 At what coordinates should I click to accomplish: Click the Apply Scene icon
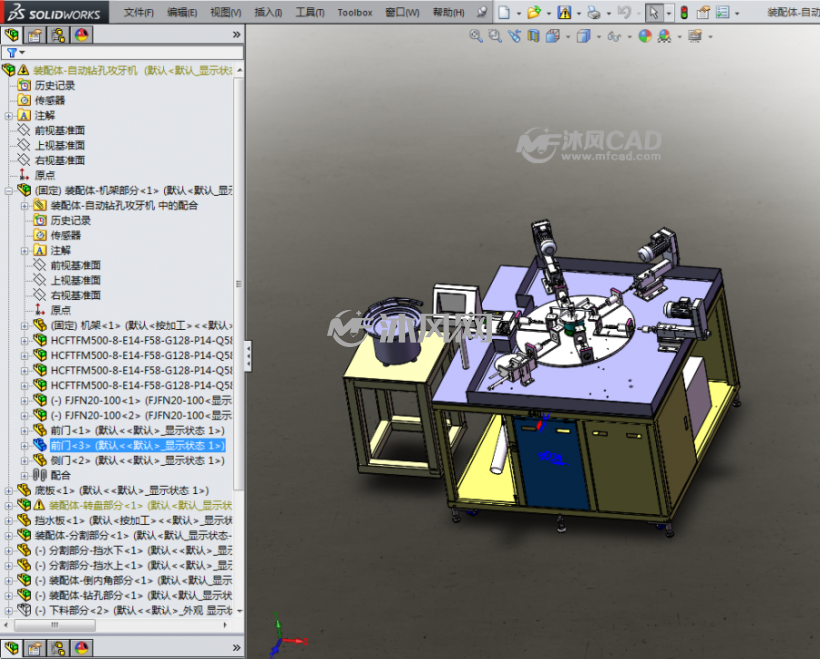(x=664, y=36)
